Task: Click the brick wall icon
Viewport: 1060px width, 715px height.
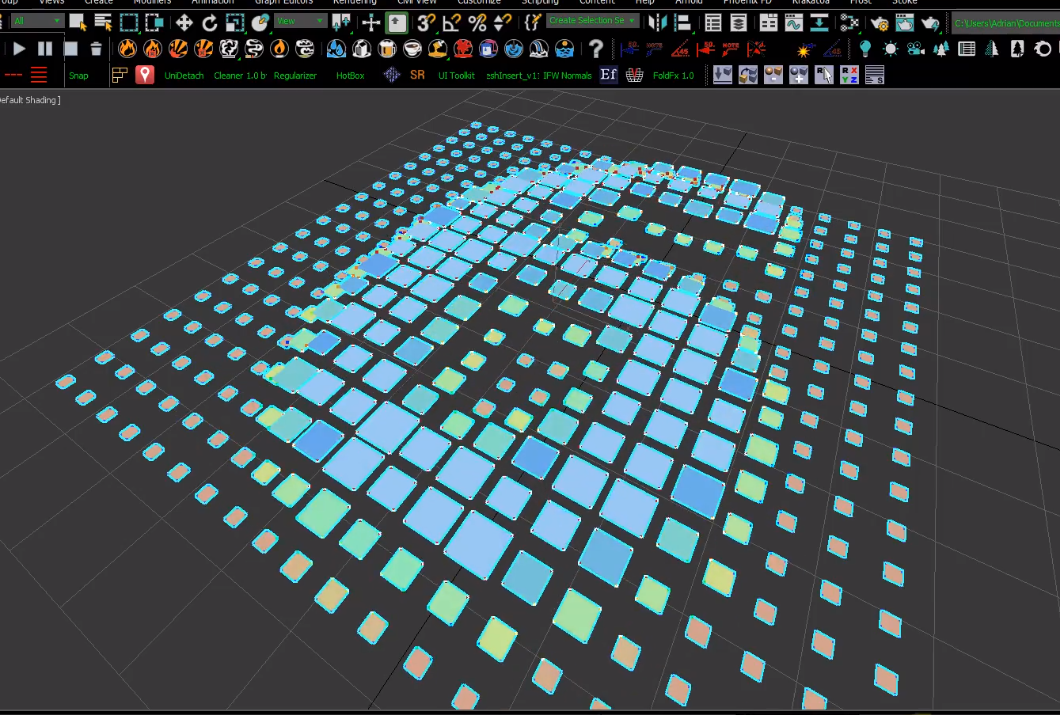Action: pos(120,75)
